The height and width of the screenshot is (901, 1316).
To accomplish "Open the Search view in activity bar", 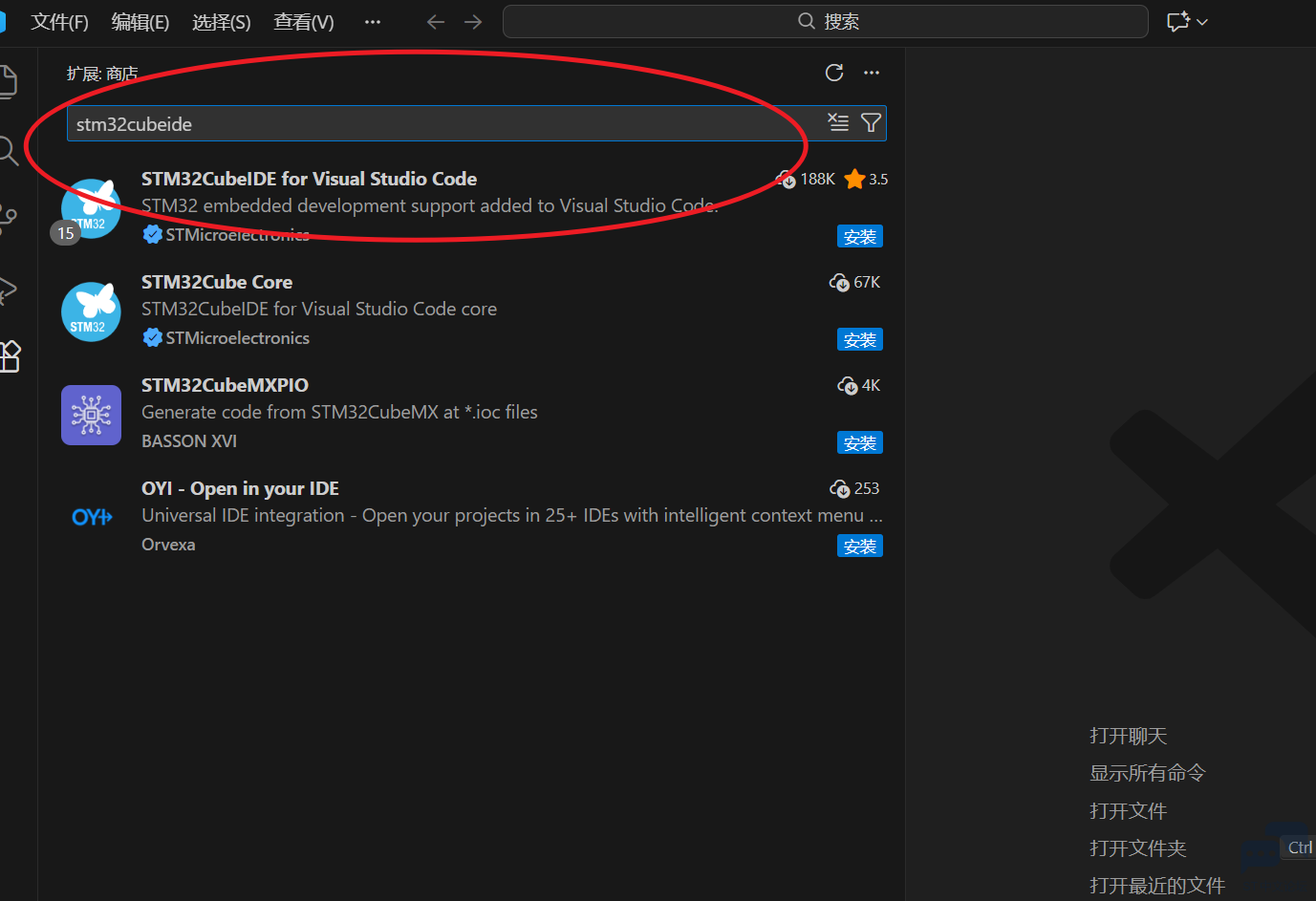I will (x=8, y=151).
